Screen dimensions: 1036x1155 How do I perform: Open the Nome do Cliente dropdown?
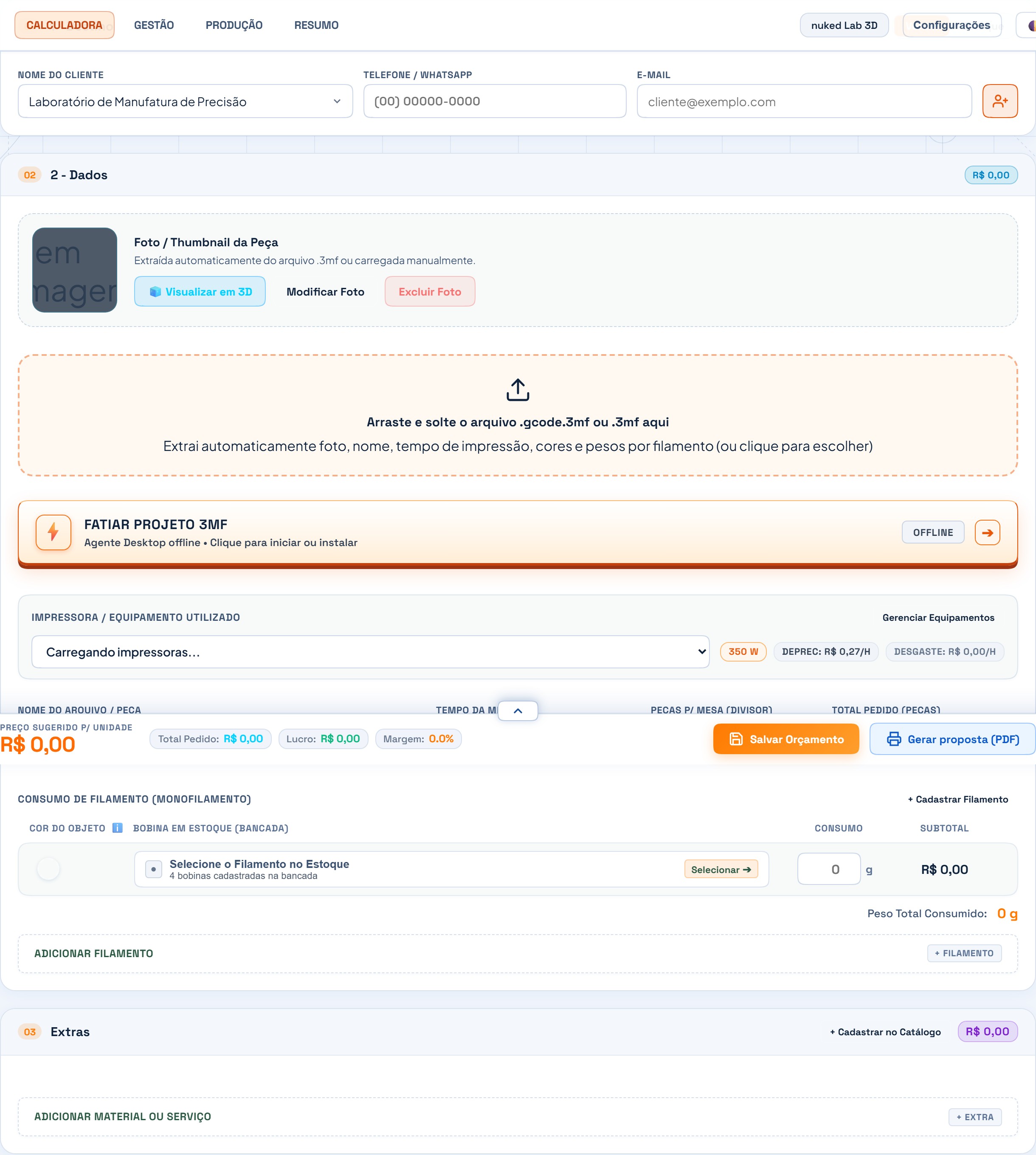click(186, 101)
